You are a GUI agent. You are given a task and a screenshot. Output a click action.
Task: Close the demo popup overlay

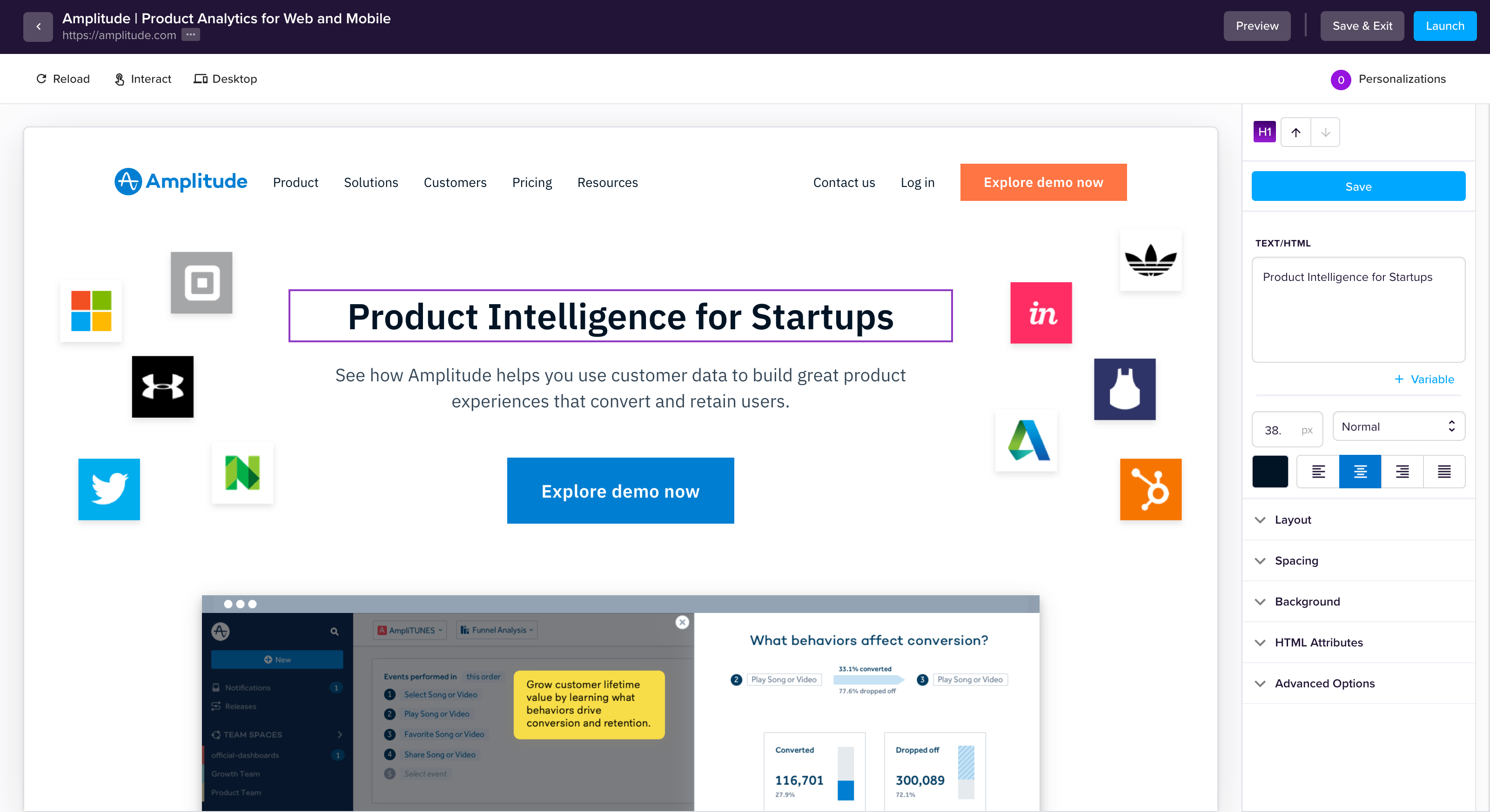click(x=683, y=622)
